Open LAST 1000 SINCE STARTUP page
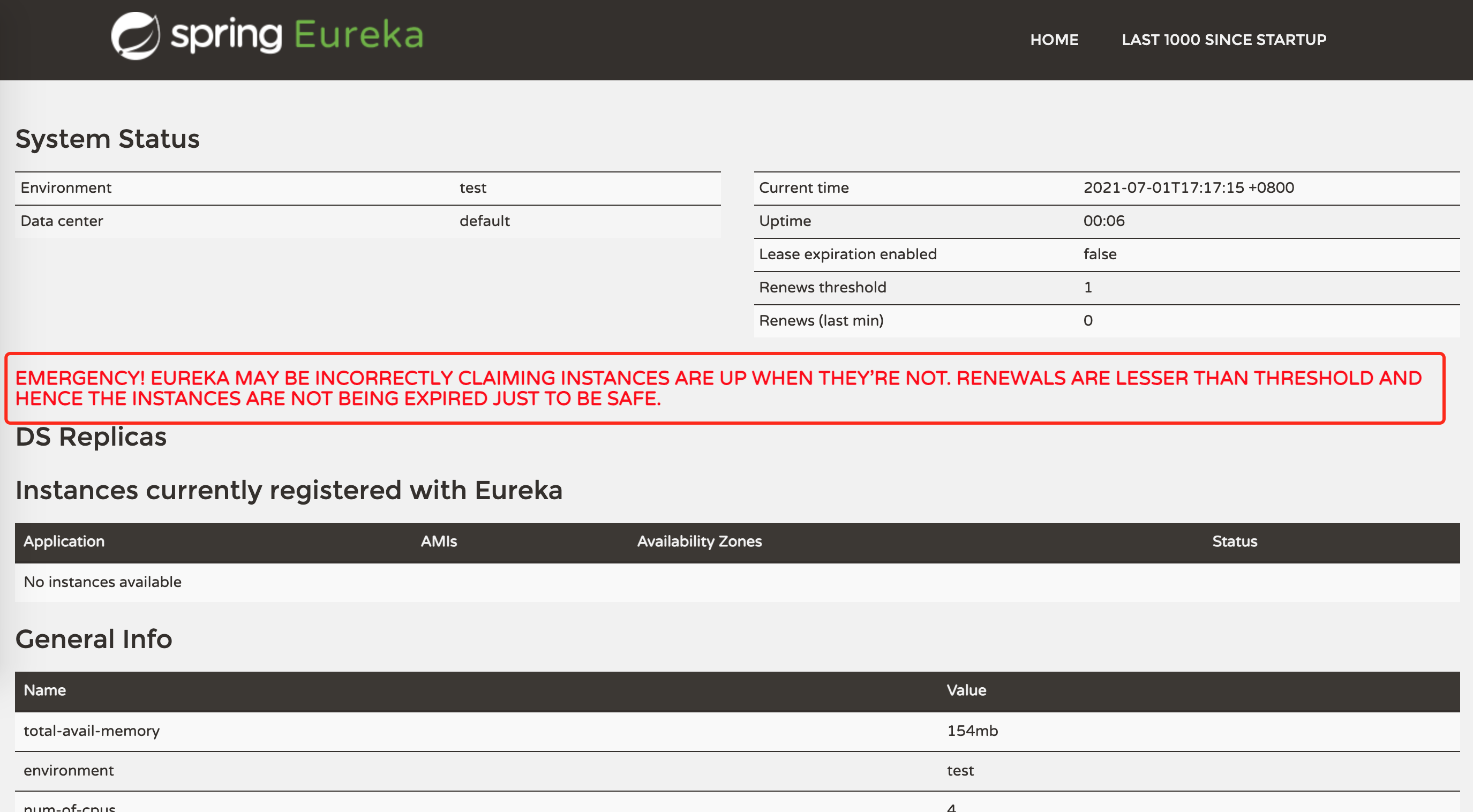 tap(1224, 40)
